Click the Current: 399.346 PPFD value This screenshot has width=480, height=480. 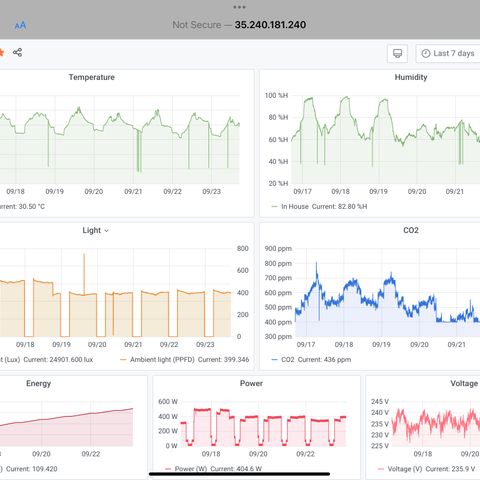click(x=223, y=359)
